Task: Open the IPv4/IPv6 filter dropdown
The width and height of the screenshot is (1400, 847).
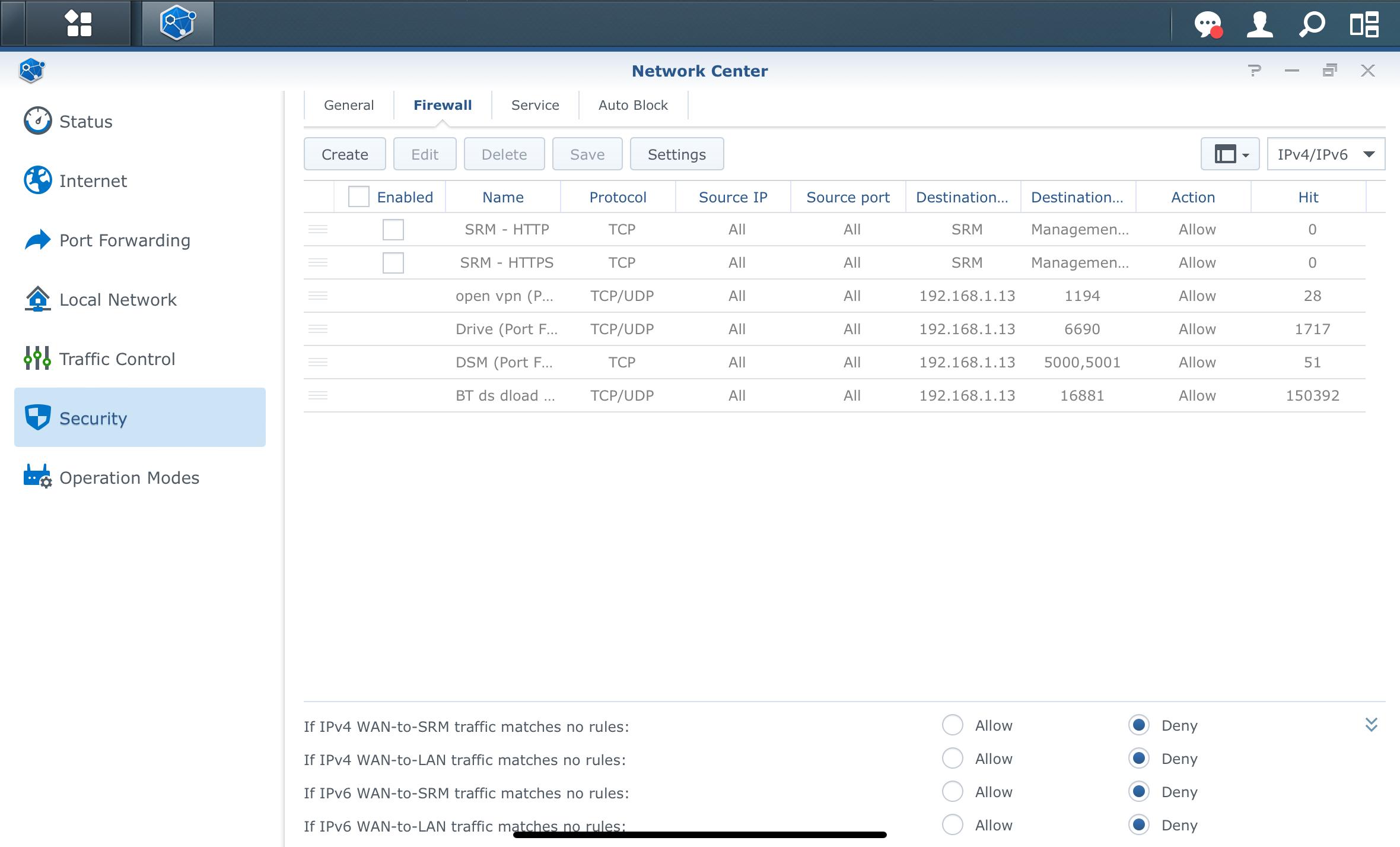Action: (1326, 154)
